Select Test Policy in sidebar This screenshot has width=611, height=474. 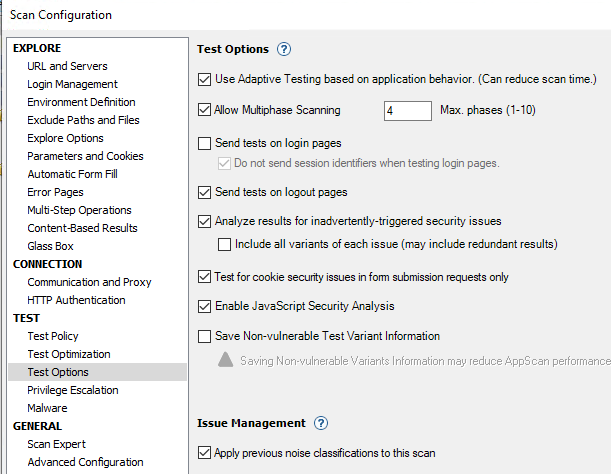(53, 336)
